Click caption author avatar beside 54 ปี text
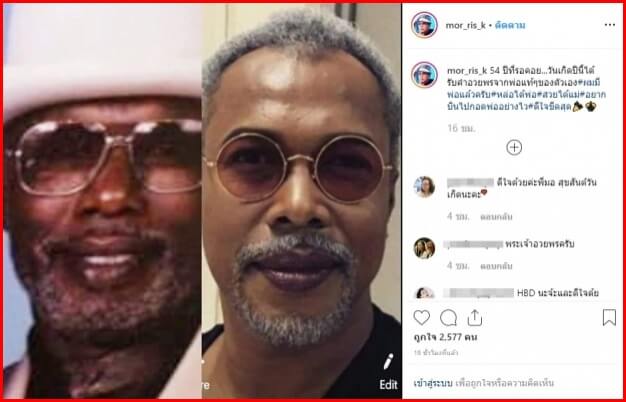 point(424,75)
